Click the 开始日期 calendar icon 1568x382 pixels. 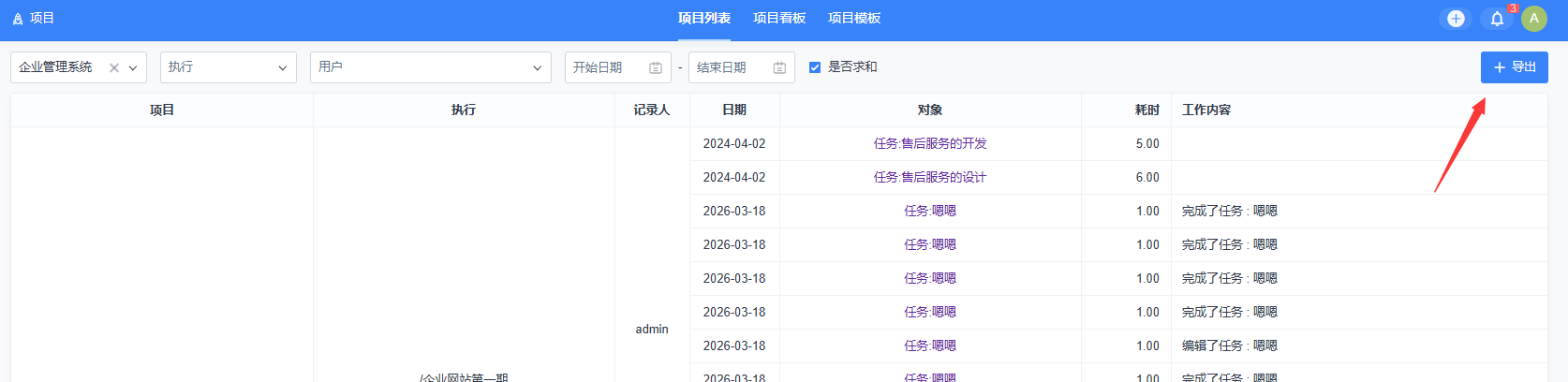656,67
